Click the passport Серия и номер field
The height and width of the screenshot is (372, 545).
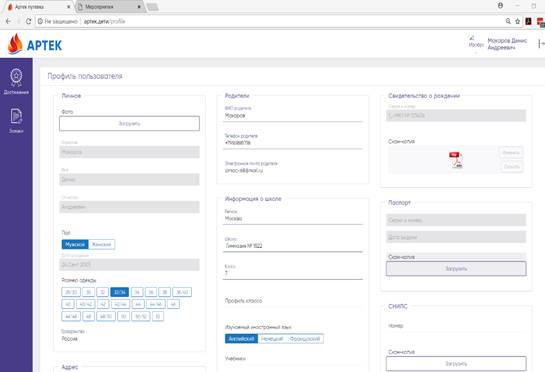(x=456, y=220)
